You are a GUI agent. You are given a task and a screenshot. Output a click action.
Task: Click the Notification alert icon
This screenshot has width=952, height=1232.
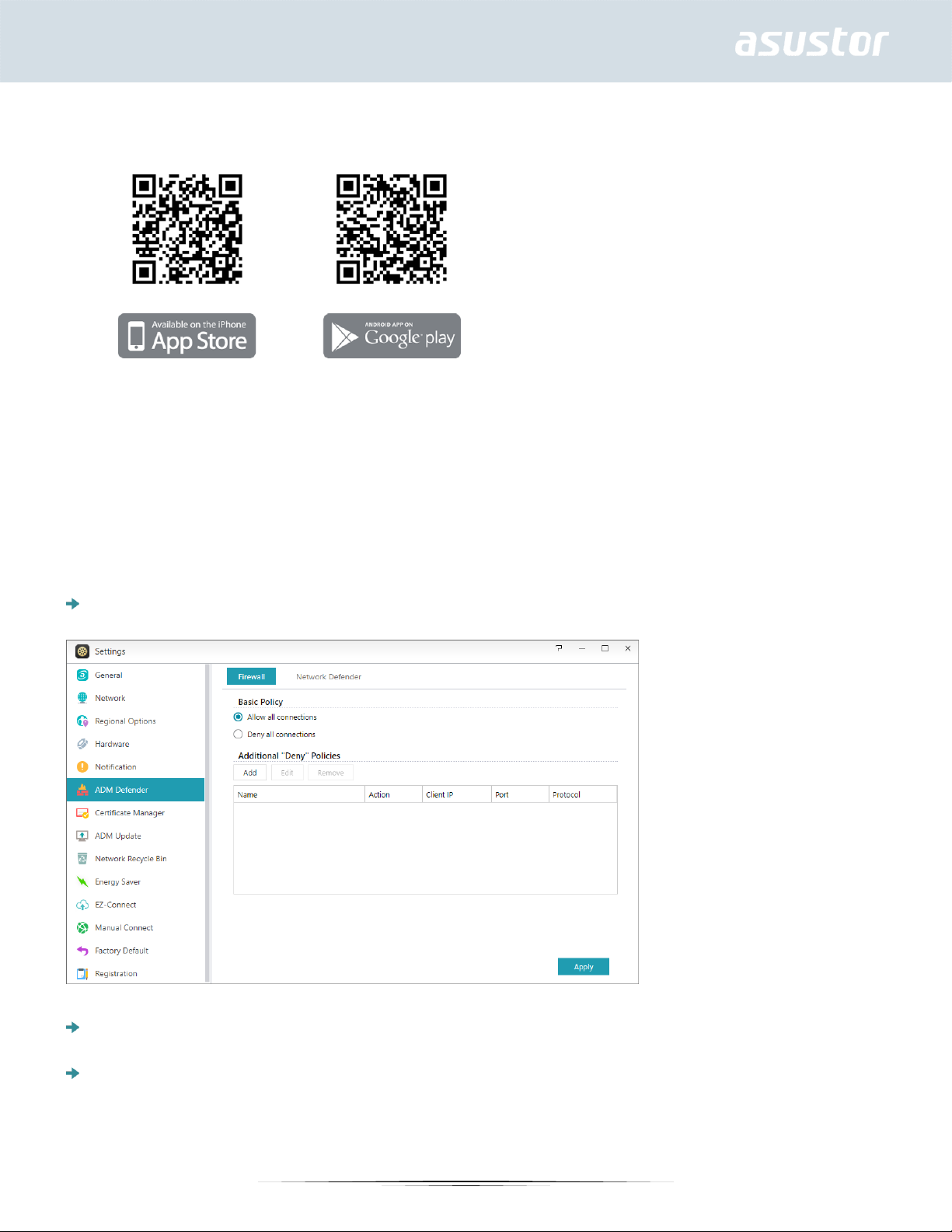[82, 766]
